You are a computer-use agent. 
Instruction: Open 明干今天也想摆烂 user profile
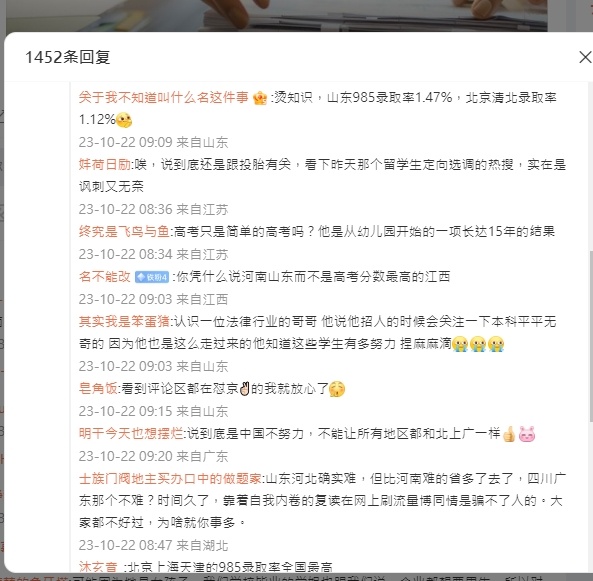(x=131, y=433)
